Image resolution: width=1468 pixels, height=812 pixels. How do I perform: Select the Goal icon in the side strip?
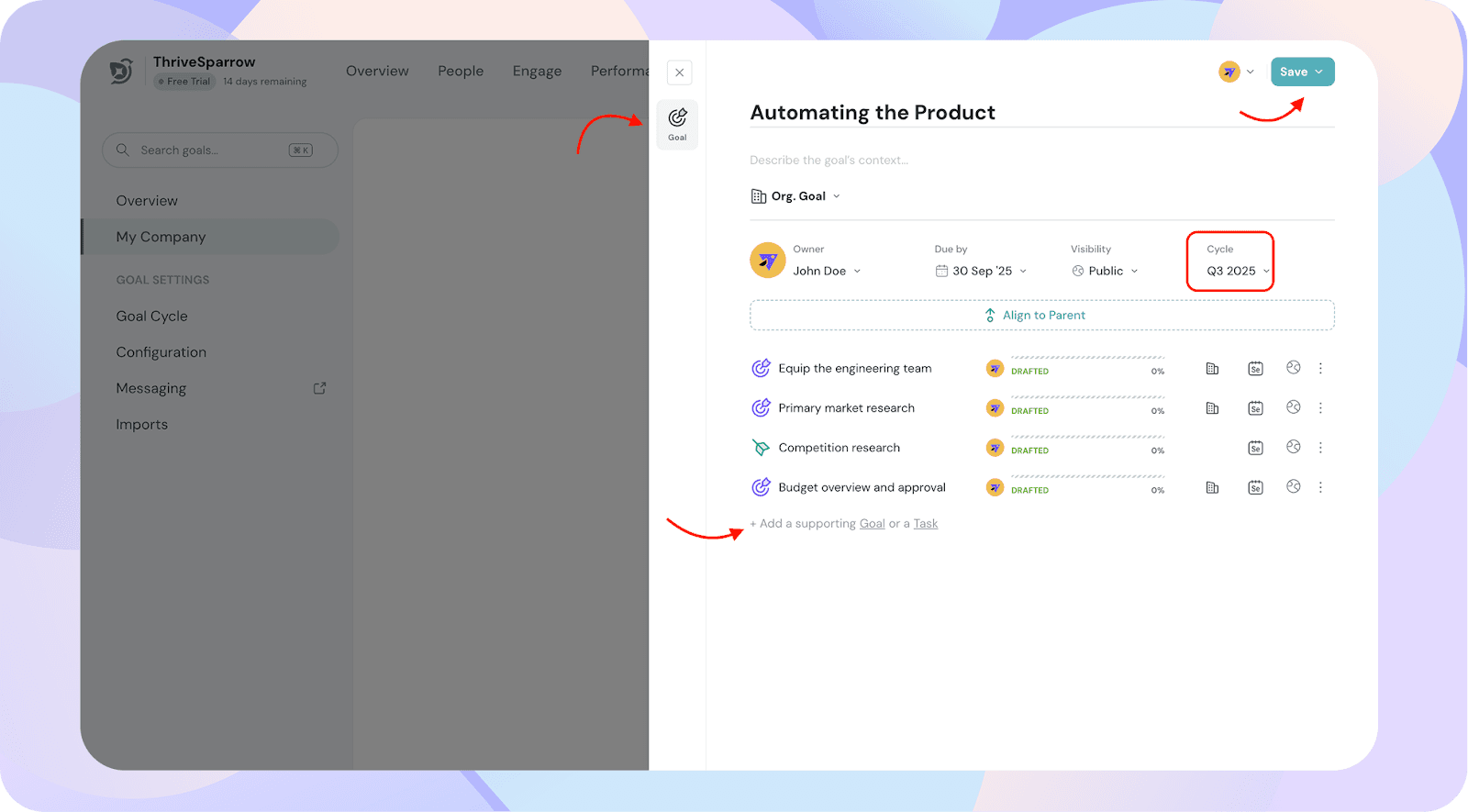pyautogui.click(x=677, y=124)
